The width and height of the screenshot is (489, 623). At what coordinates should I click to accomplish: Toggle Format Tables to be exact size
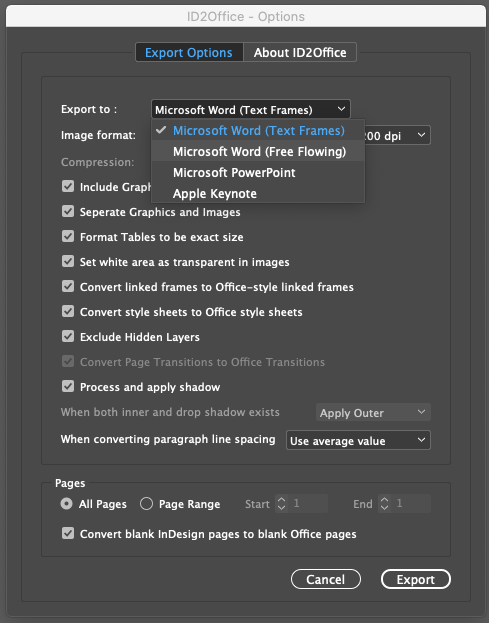(x=68, y=236)
